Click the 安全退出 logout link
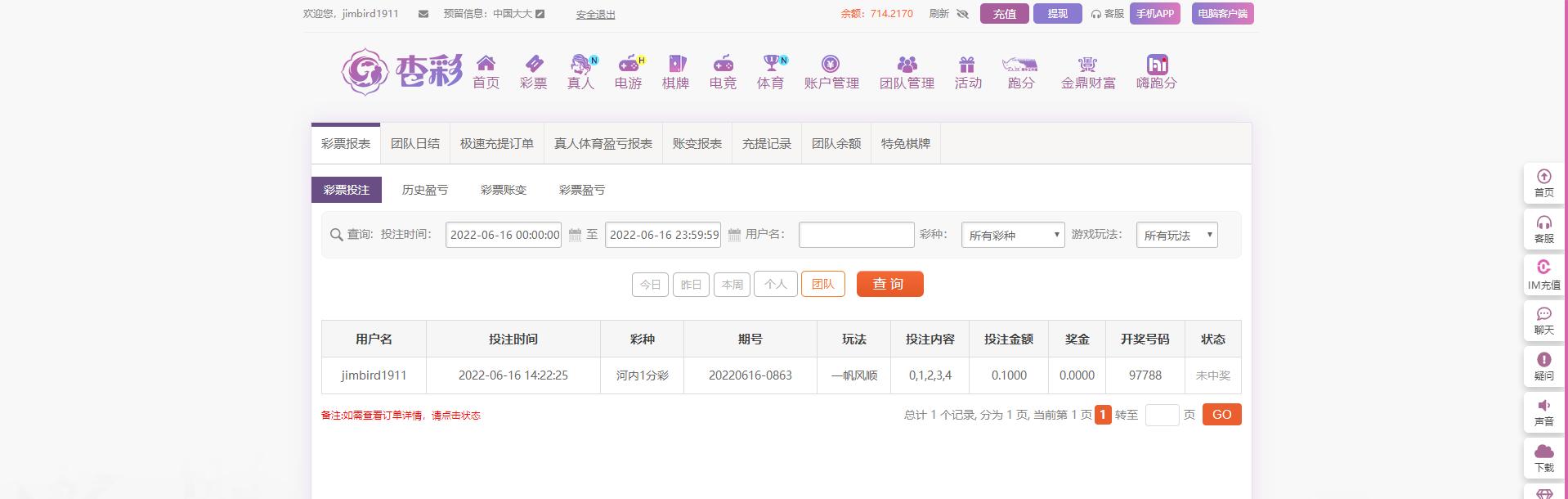Viewport: 1568px width, 499px height. point(595,14)
